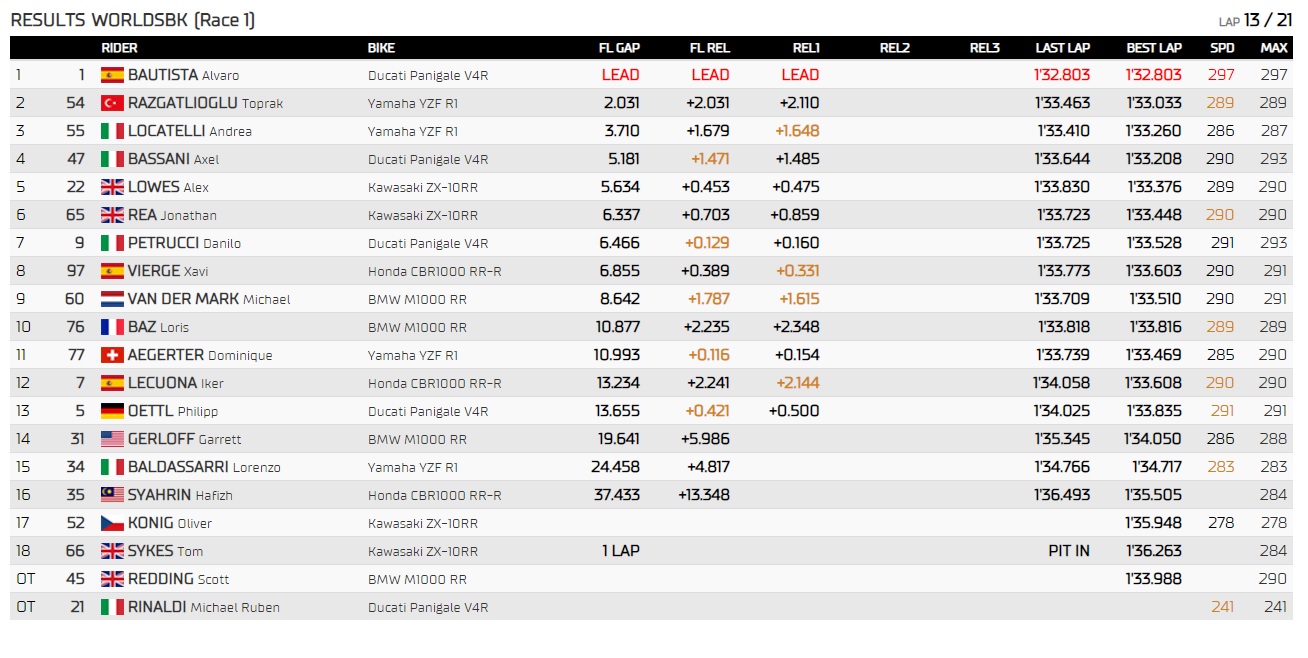Click Syahrin's FL REL value +13.348
The width and height of the screenshot is (1308, 658).
click(x=704, y=495)
